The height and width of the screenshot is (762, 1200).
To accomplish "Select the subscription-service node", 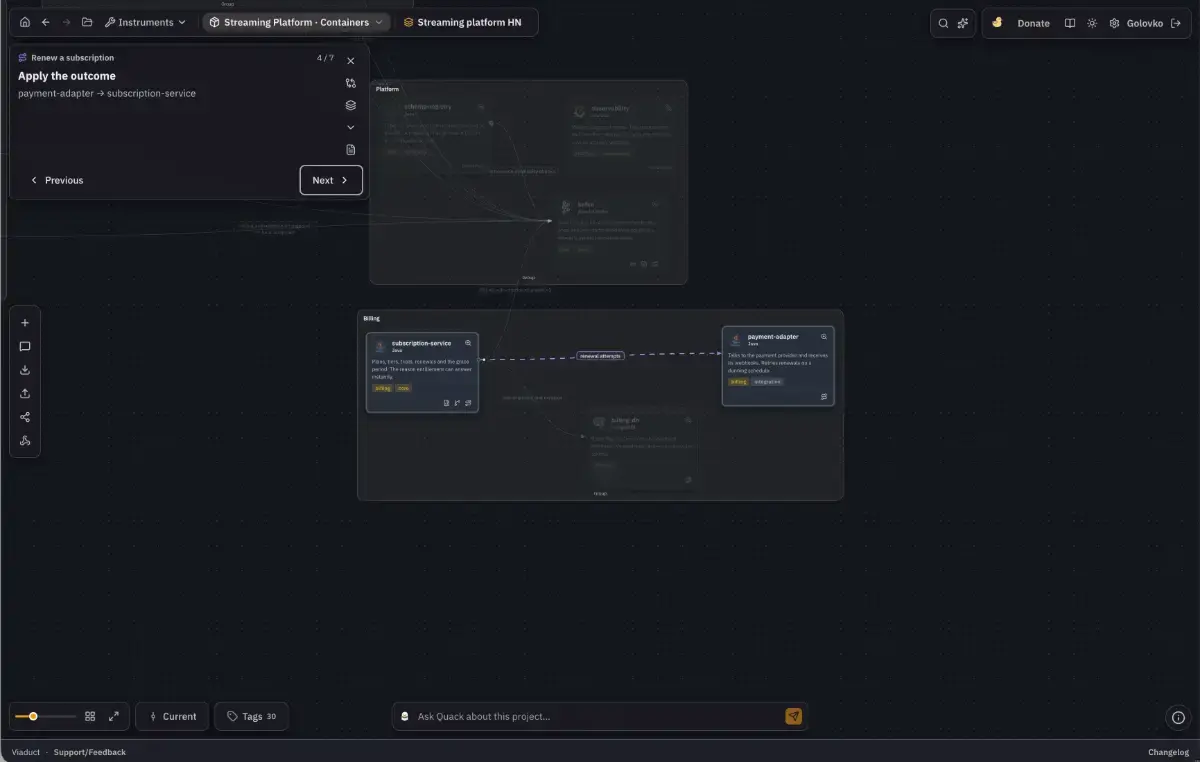I will click(422, 372).
